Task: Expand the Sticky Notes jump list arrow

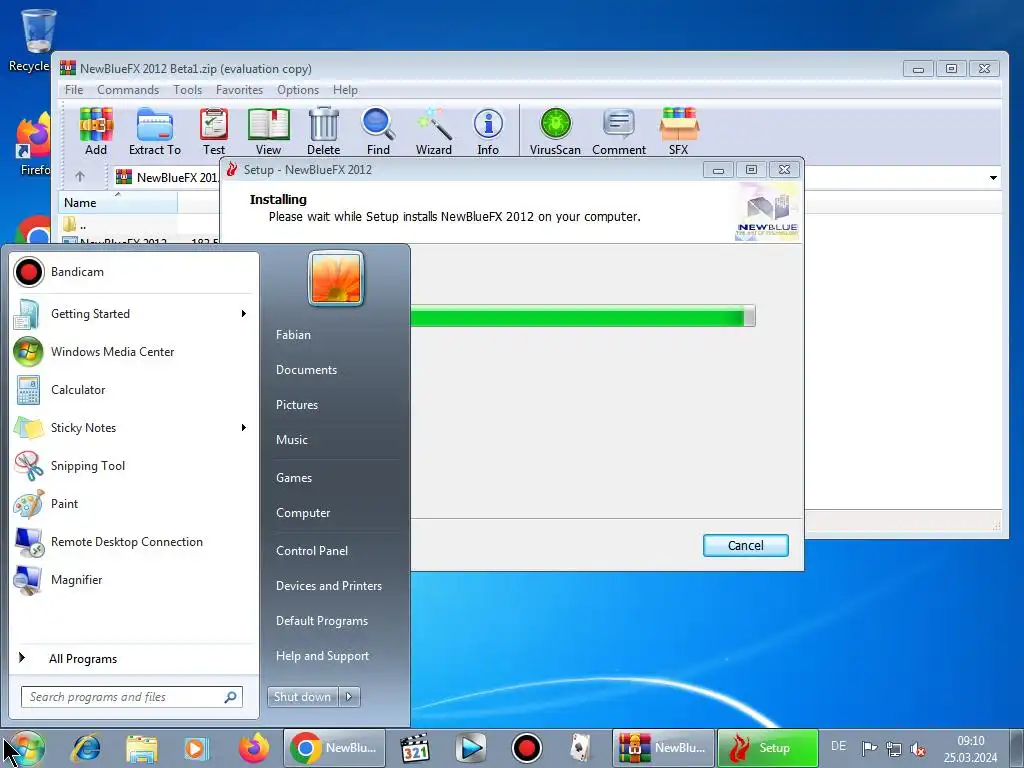Action: [244, 428]
